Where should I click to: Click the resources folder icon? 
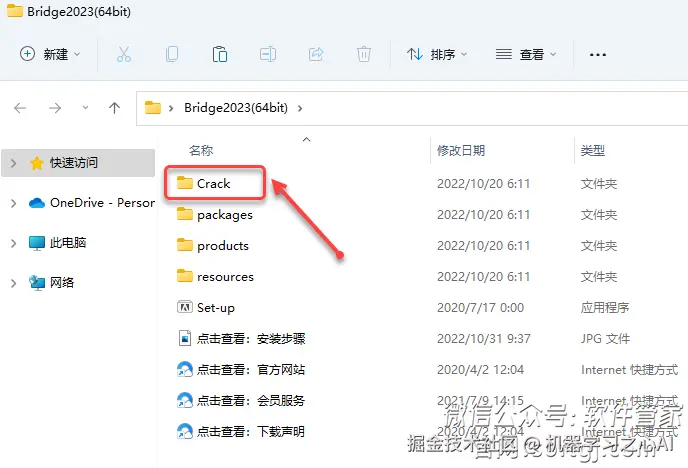click(185, 276)
